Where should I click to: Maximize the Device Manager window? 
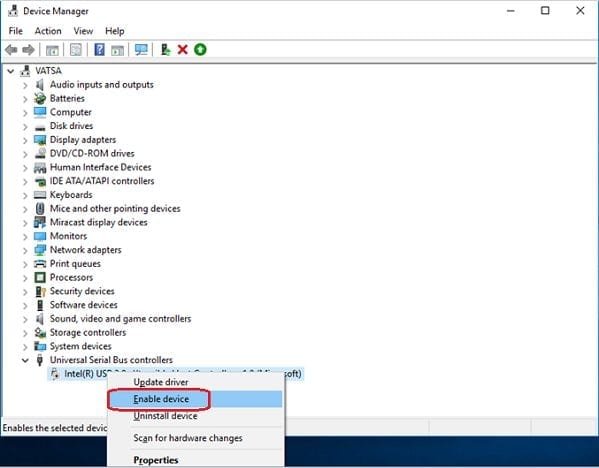point(545,11)
